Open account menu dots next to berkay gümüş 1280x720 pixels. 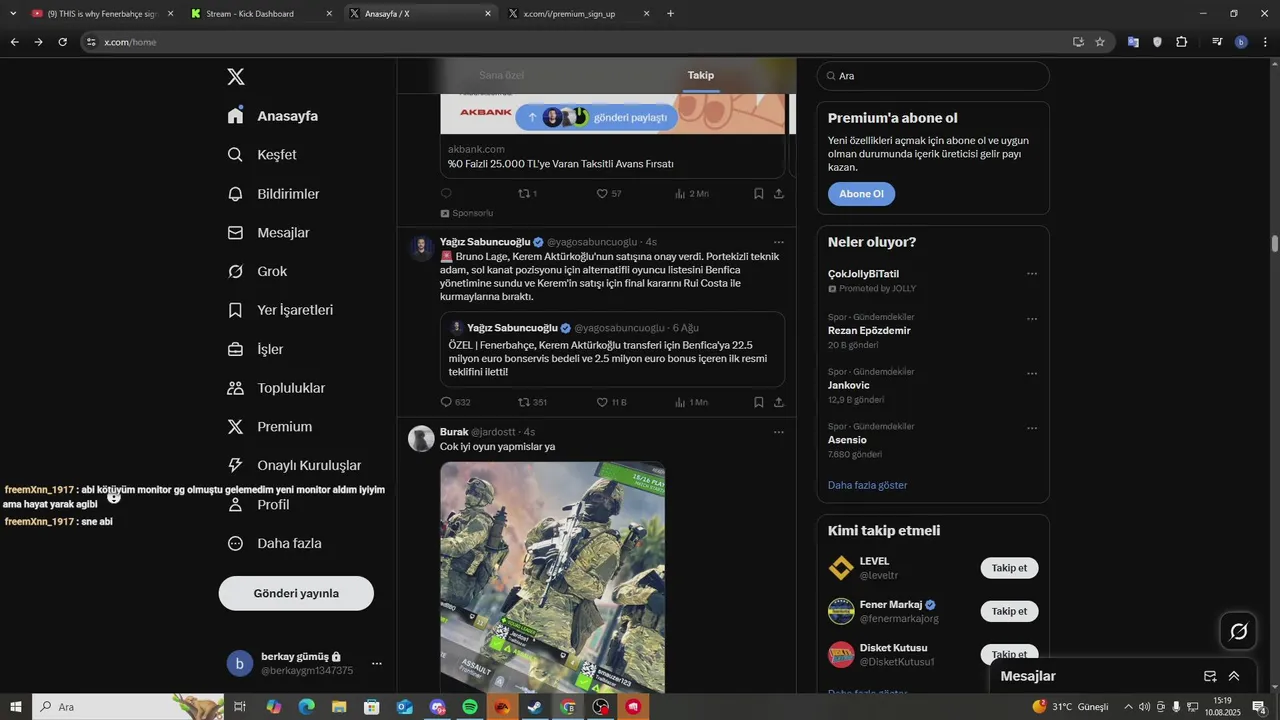(377, 663)
